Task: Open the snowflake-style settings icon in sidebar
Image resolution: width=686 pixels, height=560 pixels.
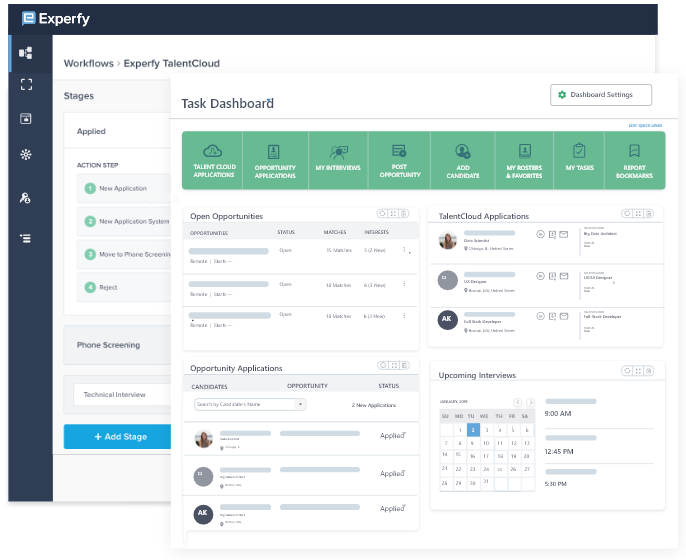Action: [x=26, y=154]
